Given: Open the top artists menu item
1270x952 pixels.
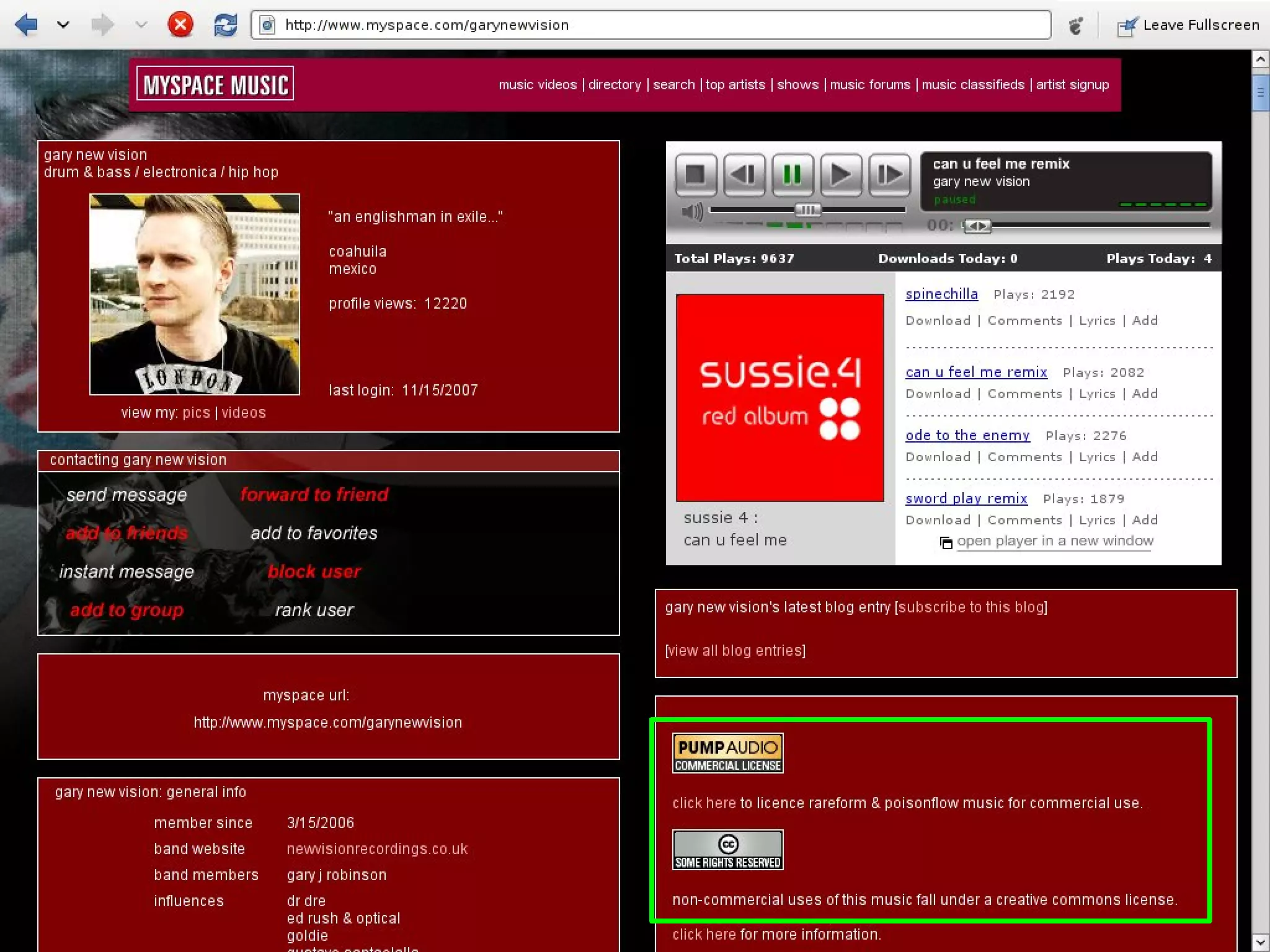Looking at the screenshot, I should point(735,85).
